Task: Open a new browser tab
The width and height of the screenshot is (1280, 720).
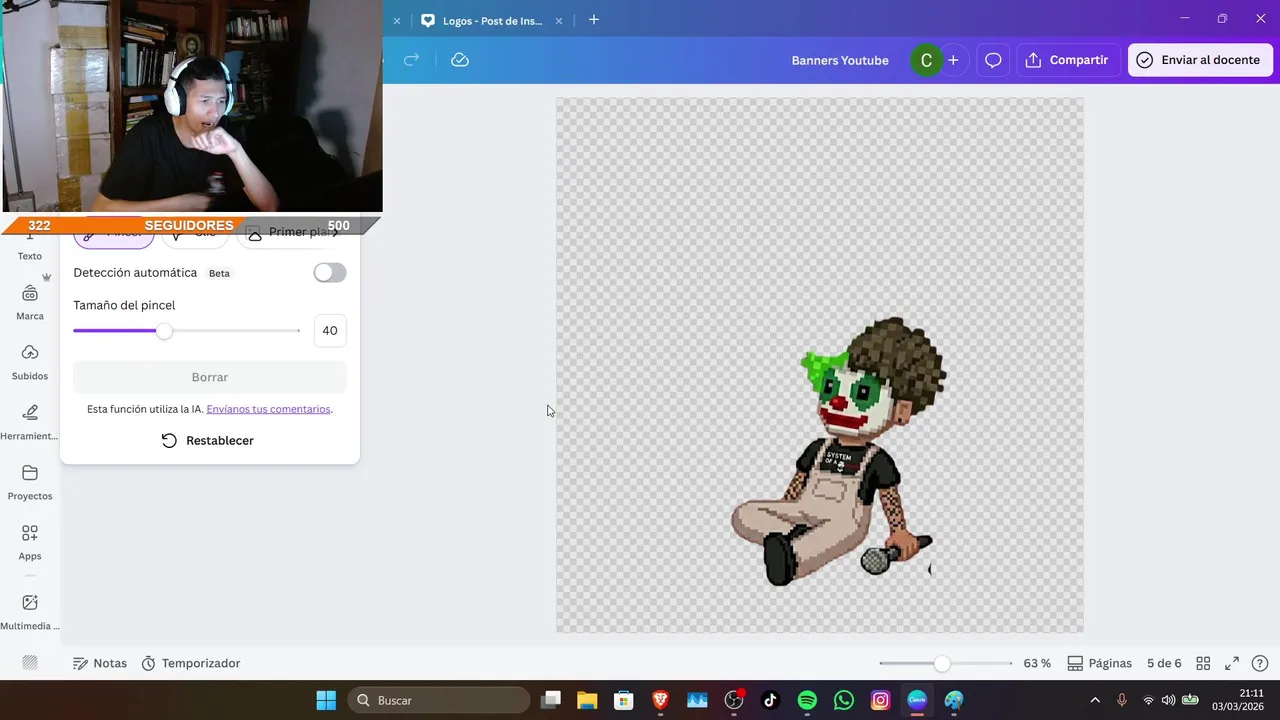Action: 594,20
